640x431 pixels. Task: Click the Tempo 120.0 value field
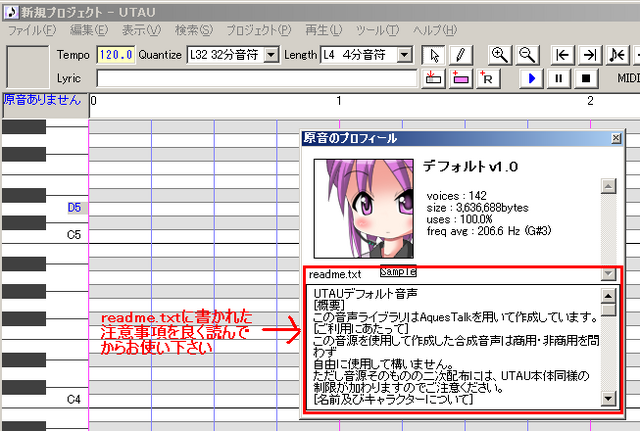tap(116, 55)
